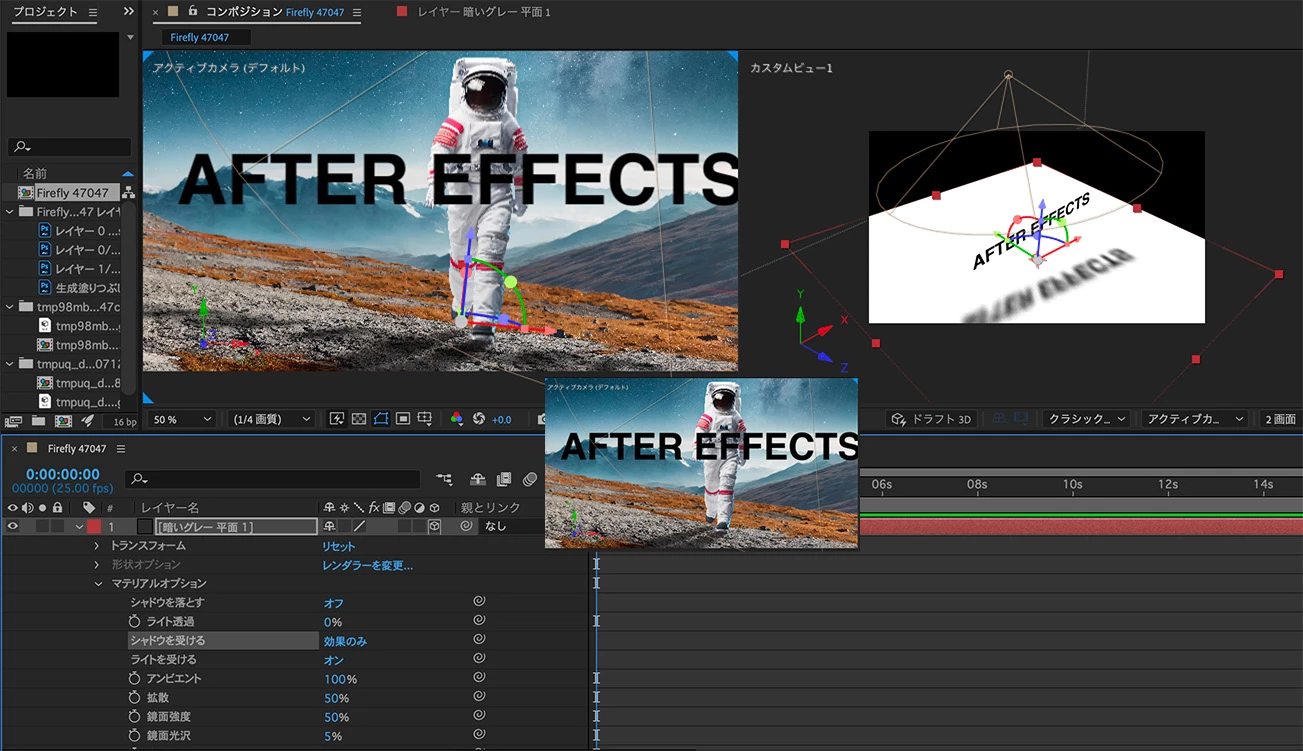Toggle the composition panel lock icon
Viewport: 1303px width, 751px height.
pos(193,11)
